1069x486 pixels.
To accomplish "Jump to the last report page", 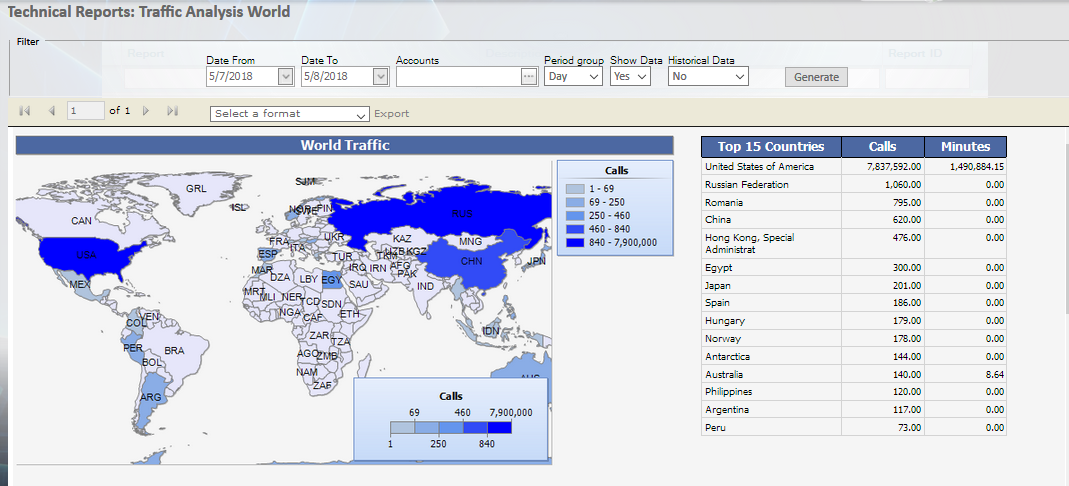I will pyautogui.click(x=172, y=111).
